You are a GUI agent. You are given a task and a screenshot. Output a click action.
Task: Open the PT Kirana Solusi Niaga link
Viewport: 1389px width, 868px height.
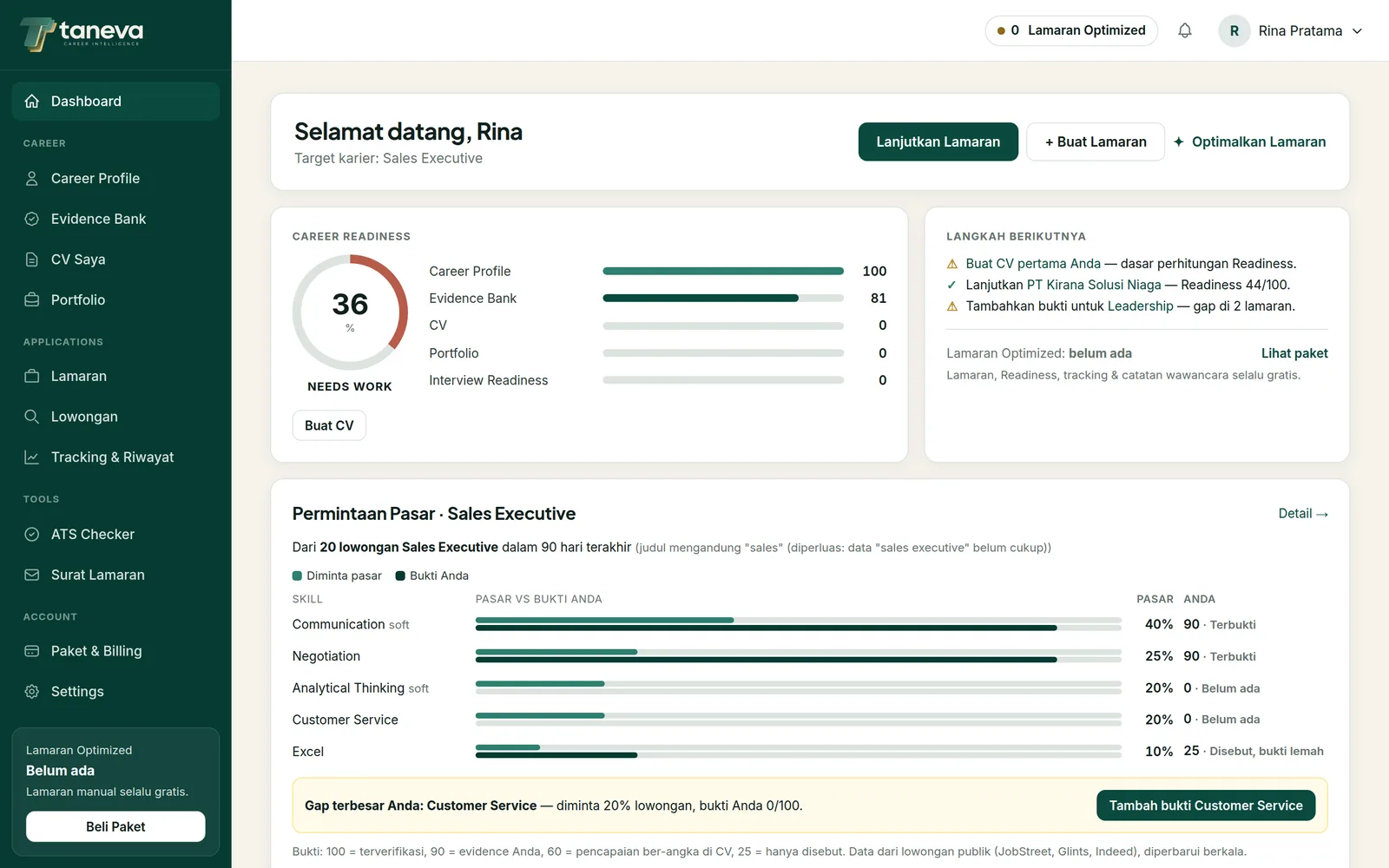[x=1094, y=285]
